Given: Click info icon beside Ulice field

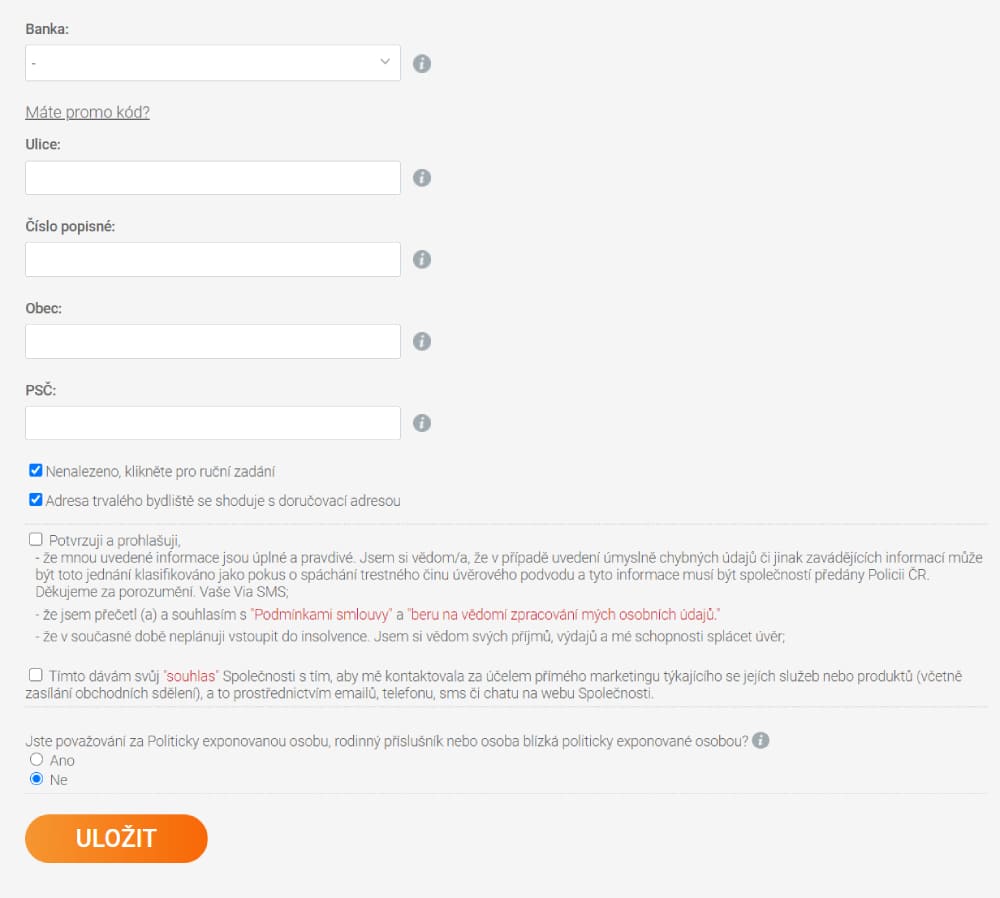Looking at the screenshot, I should [422, 177].
